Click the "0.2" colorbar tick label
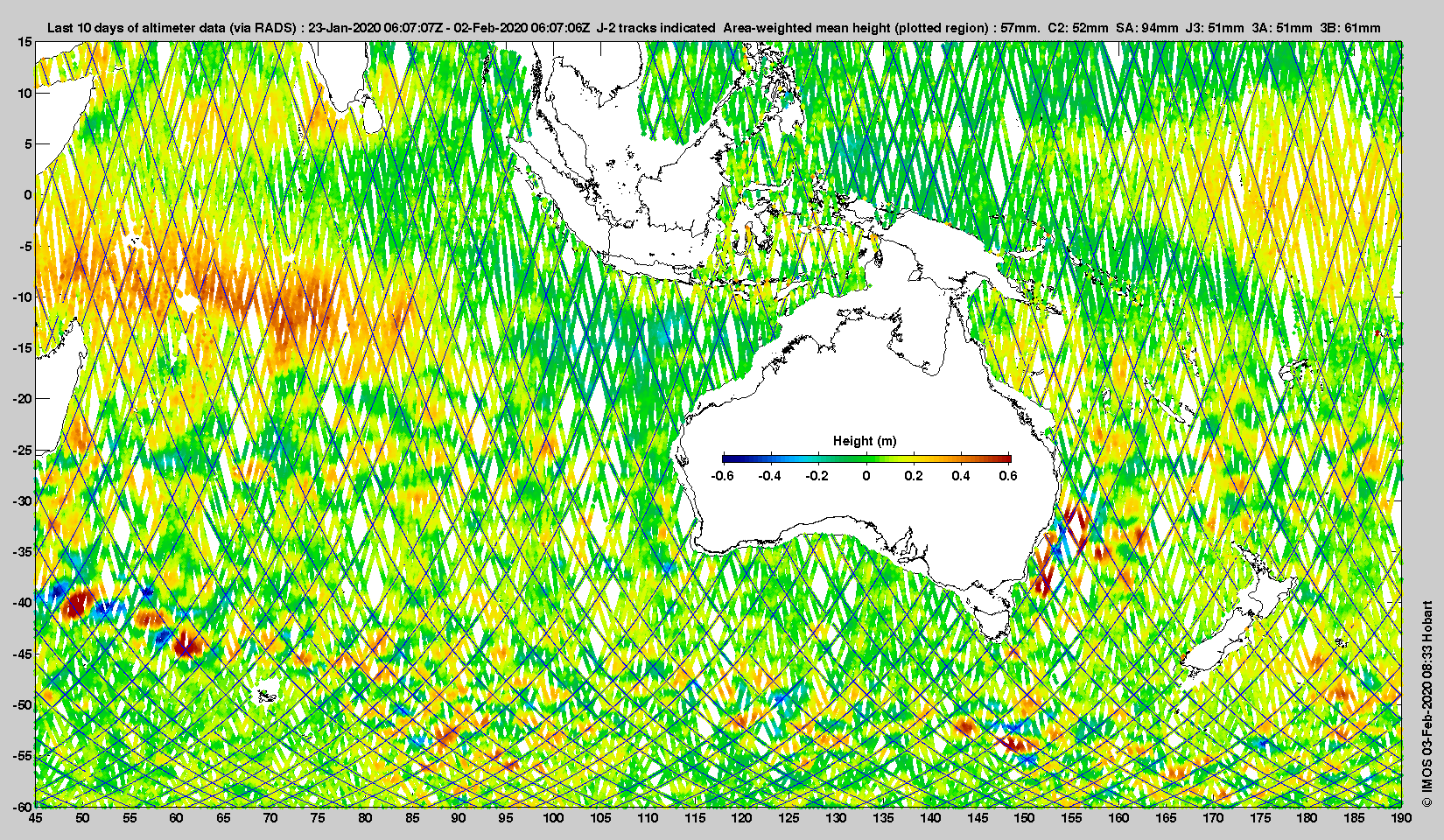The width and height of the screenshot is (1444, 840). pos(914,476)
